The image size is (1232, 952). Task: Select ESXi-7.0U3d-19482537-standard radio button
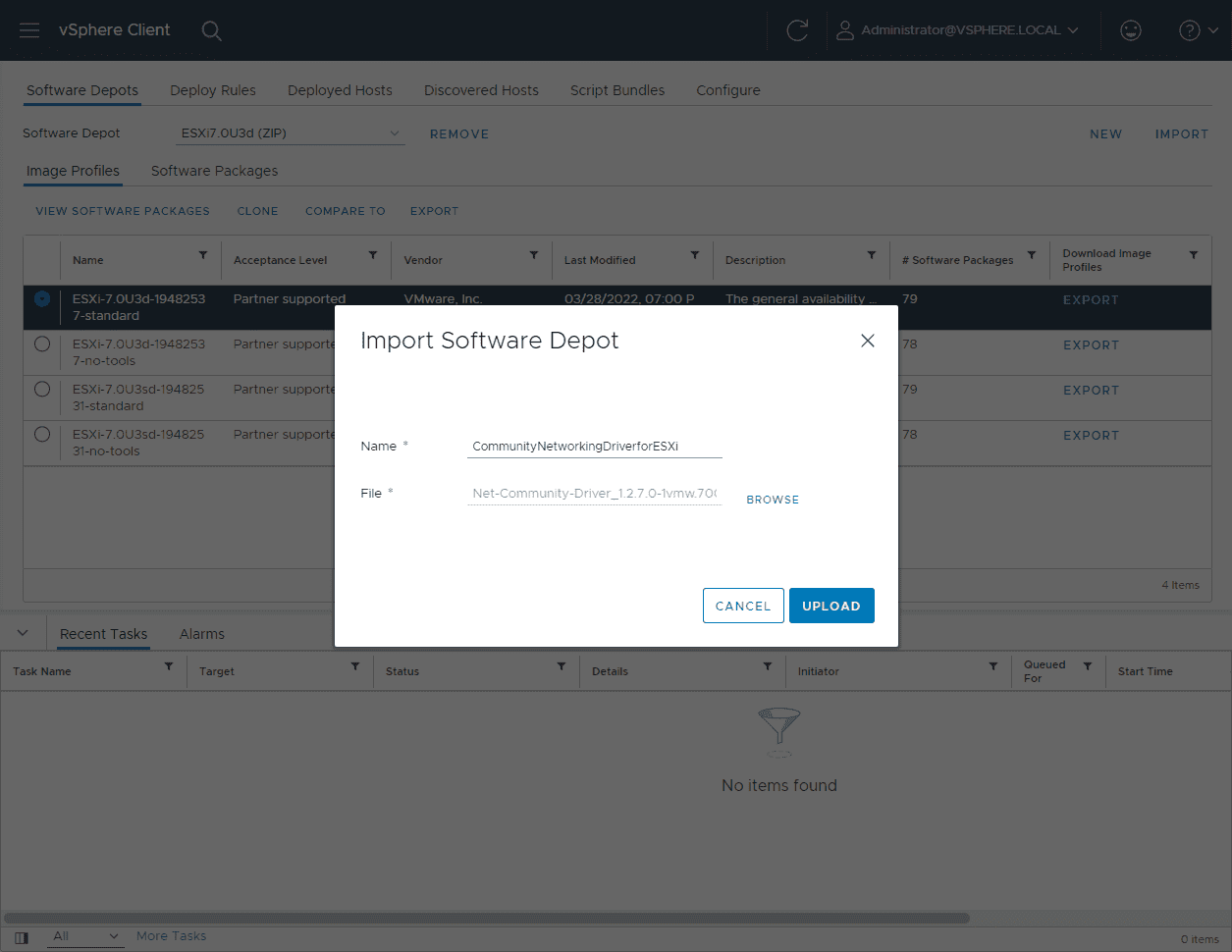pyautogui.click(x=42, y=299)
